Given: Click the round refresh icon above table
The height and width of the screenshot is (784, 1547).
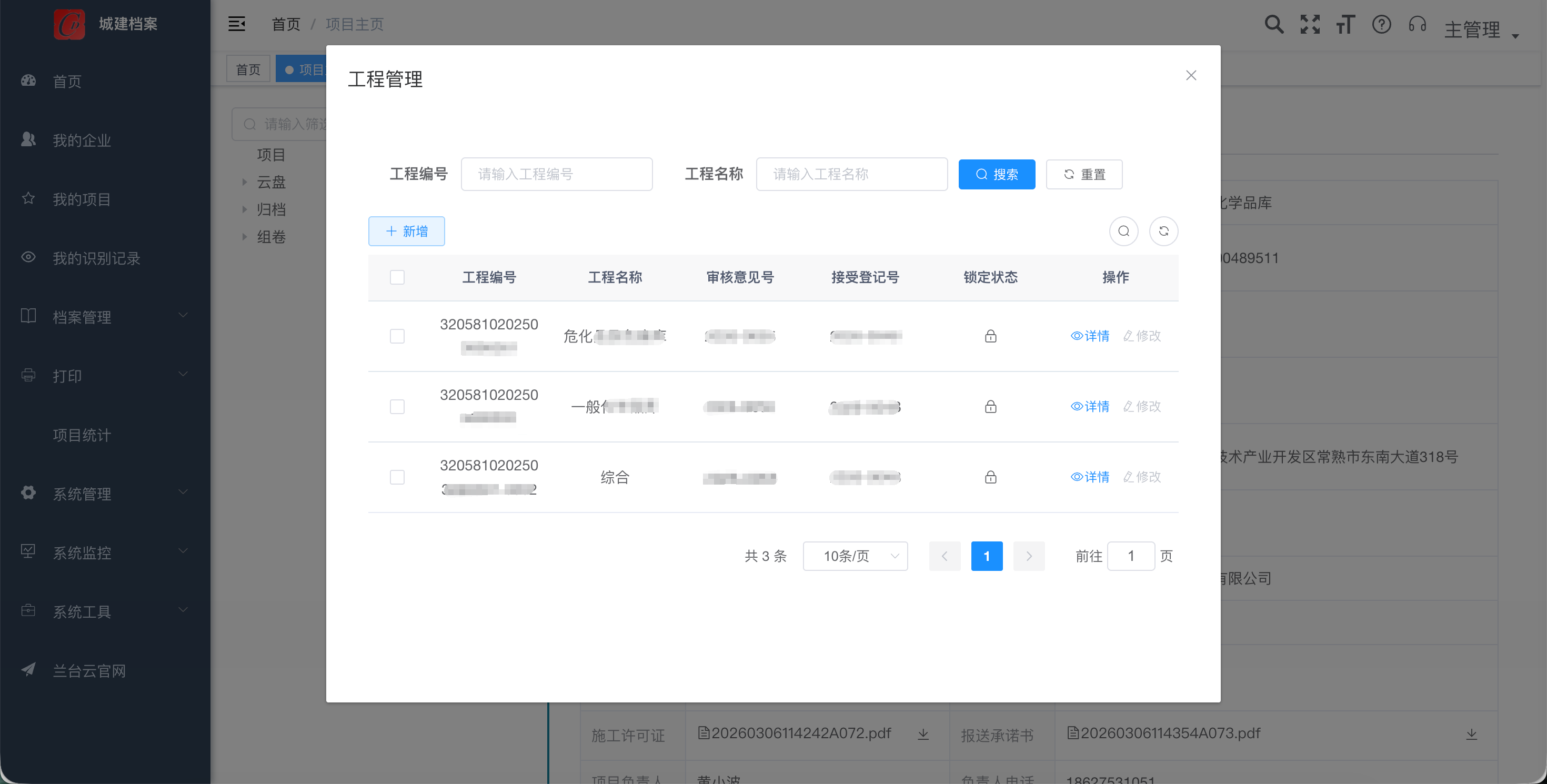Looking at the screenshot, I should click(1163, 231).
